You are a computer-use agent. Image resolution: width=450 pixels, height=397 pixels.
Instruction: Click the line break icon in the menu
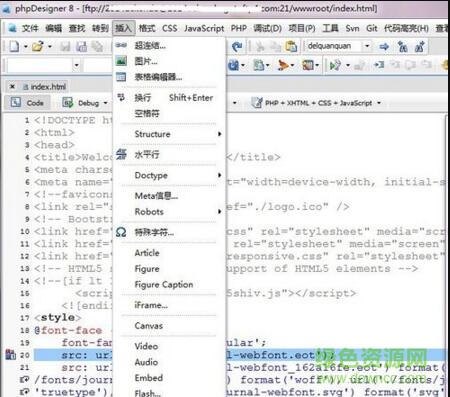(x=121, y=97)
